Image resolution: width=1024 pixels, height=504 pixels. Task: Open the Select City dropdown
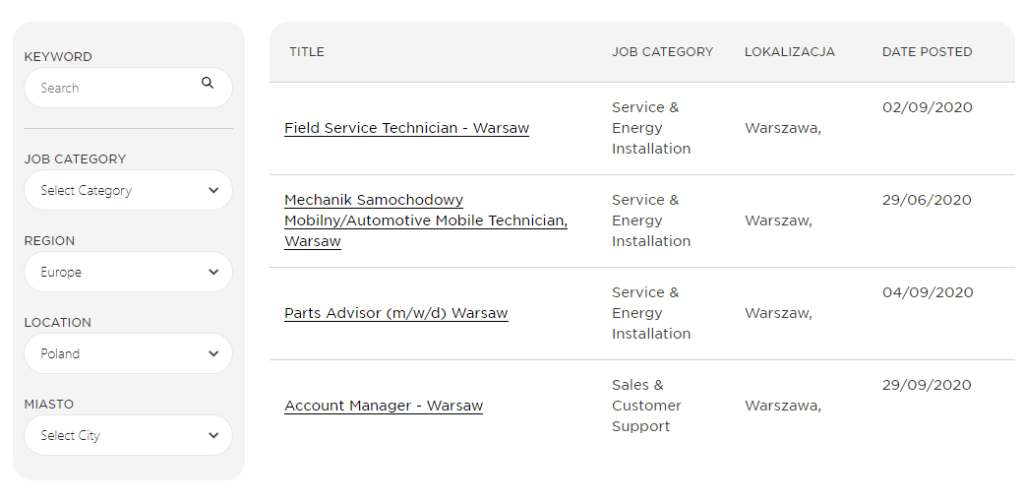coord(128,435)
